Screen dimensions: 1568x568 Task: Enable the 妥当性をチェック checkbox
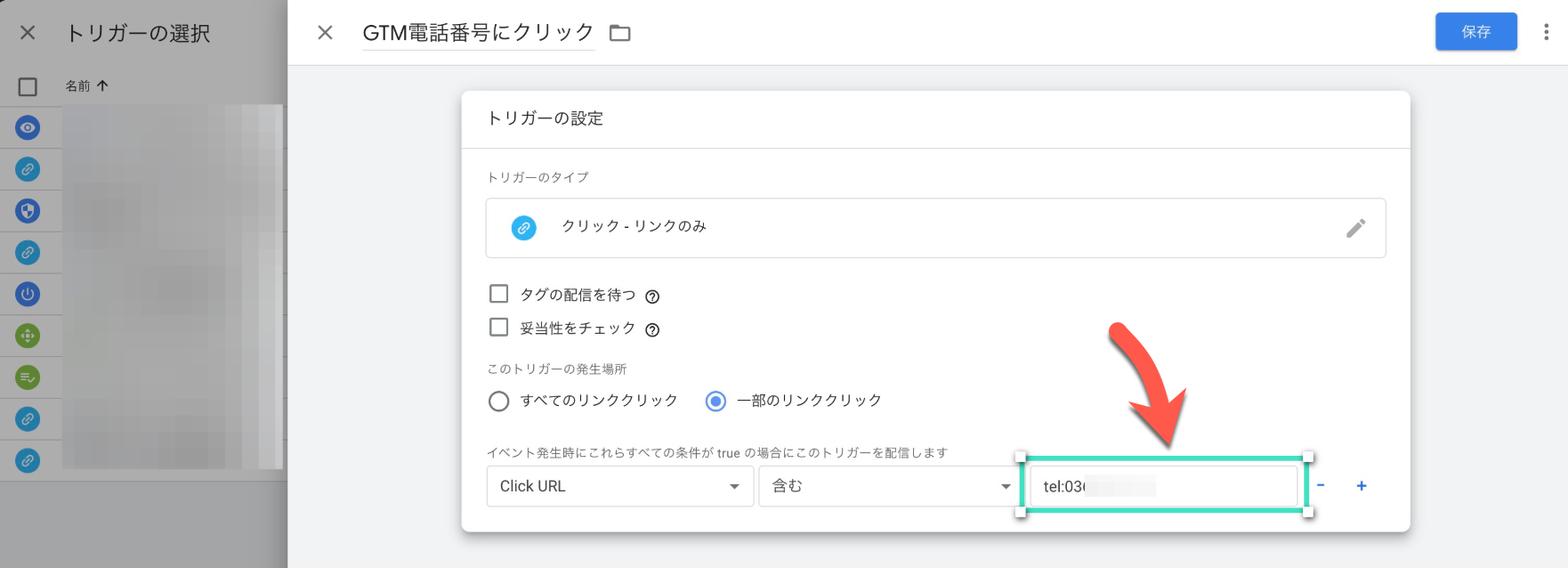(x=499, y=328)
